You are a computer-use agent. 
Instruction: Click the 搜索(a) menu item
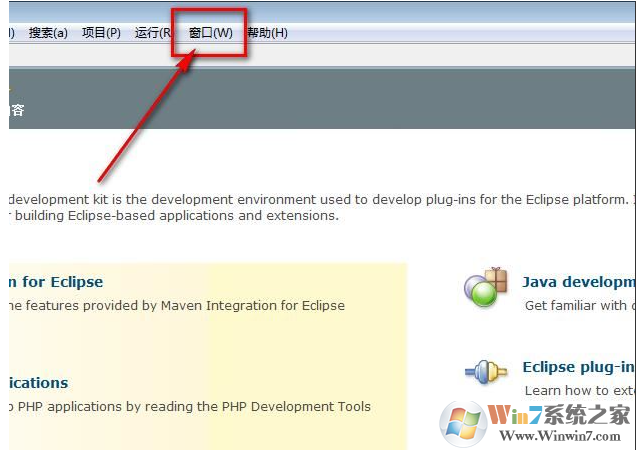(x=48, y=33)
